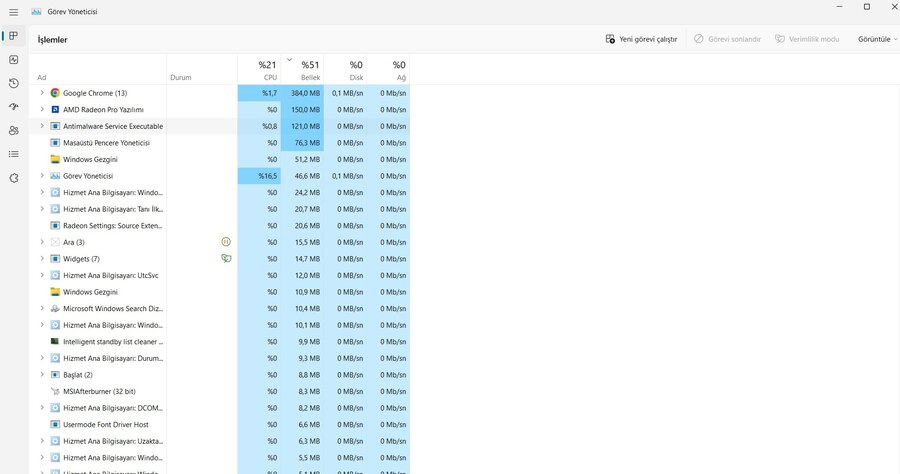
Task: Click Görevi sonlandır button
Action: click(x=727, y=39)
